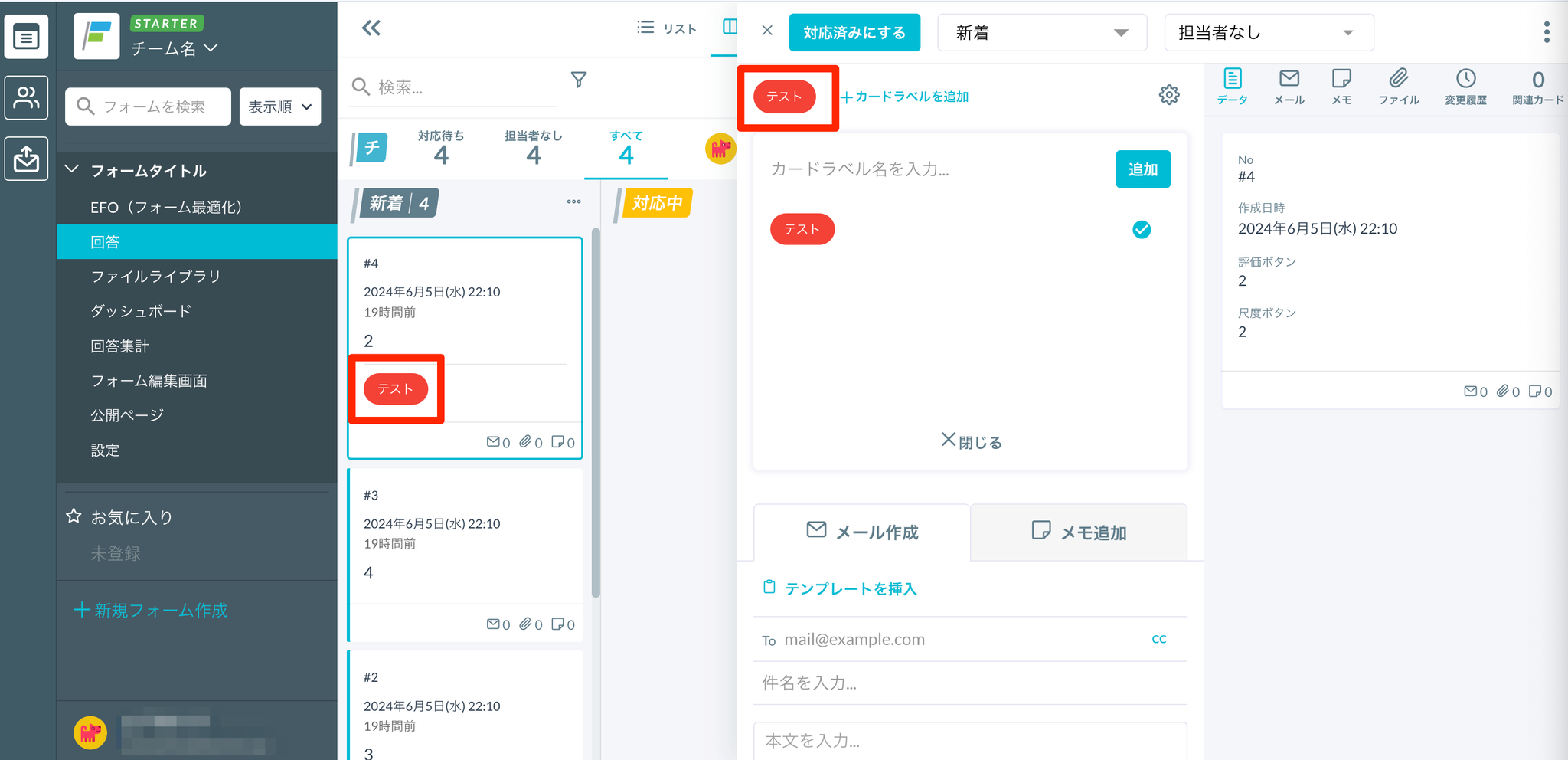Open the forms icon in left rail
Screen dimensions: 1568x760
coord(27,37)
